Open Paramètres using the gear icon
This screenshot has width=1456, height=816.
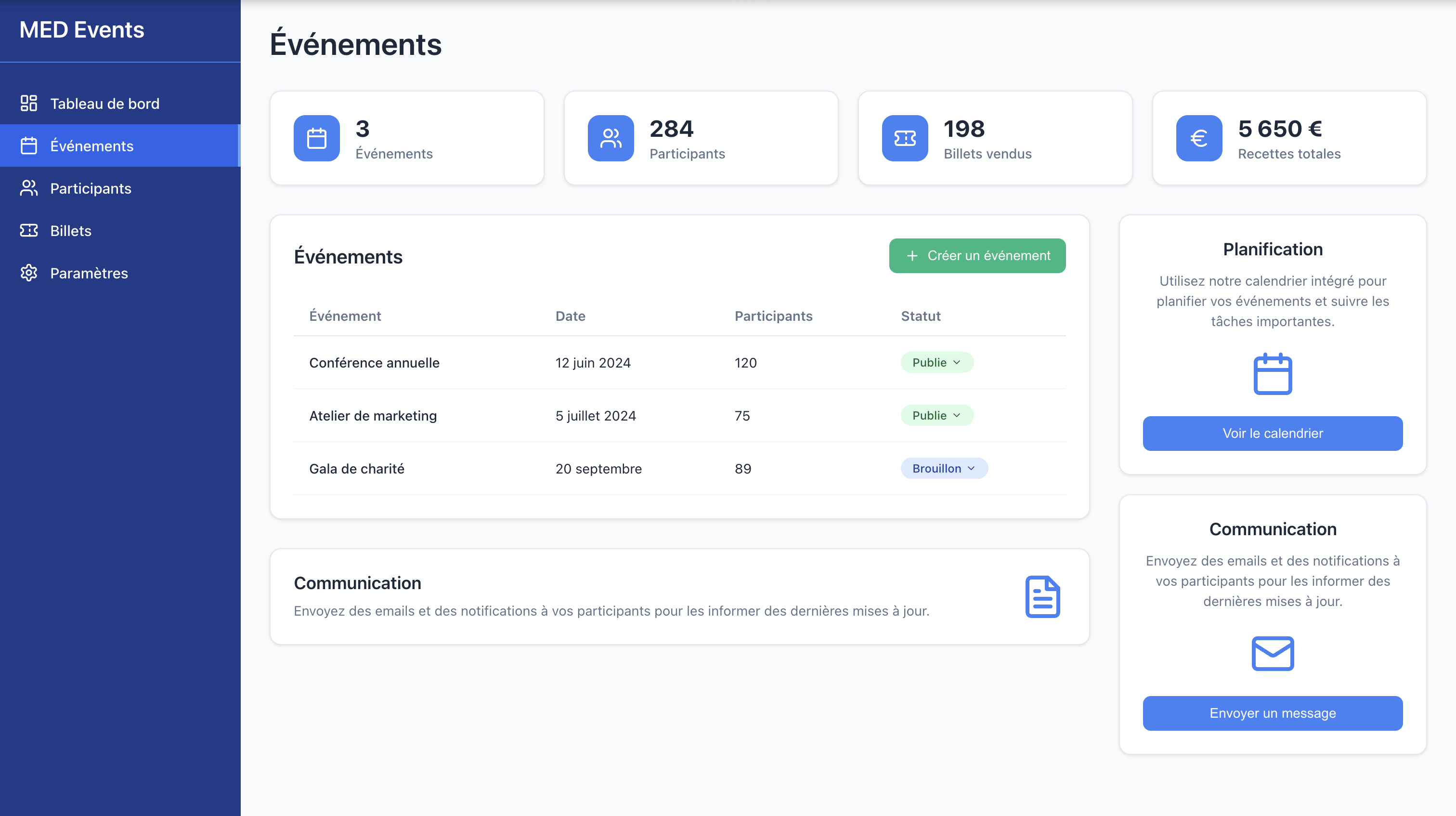click(29, 273)
